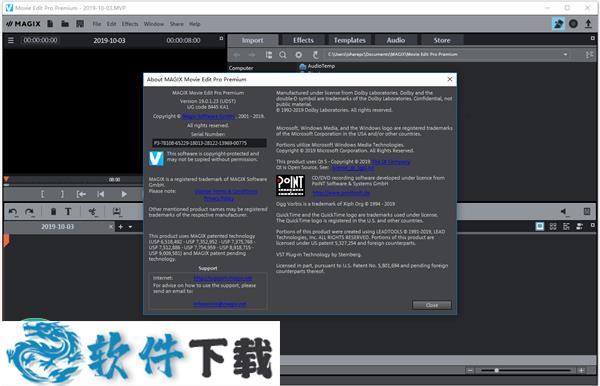Click the upload arrow icon at top right
The width and height of the screenshot is (600, 386).
588,24
